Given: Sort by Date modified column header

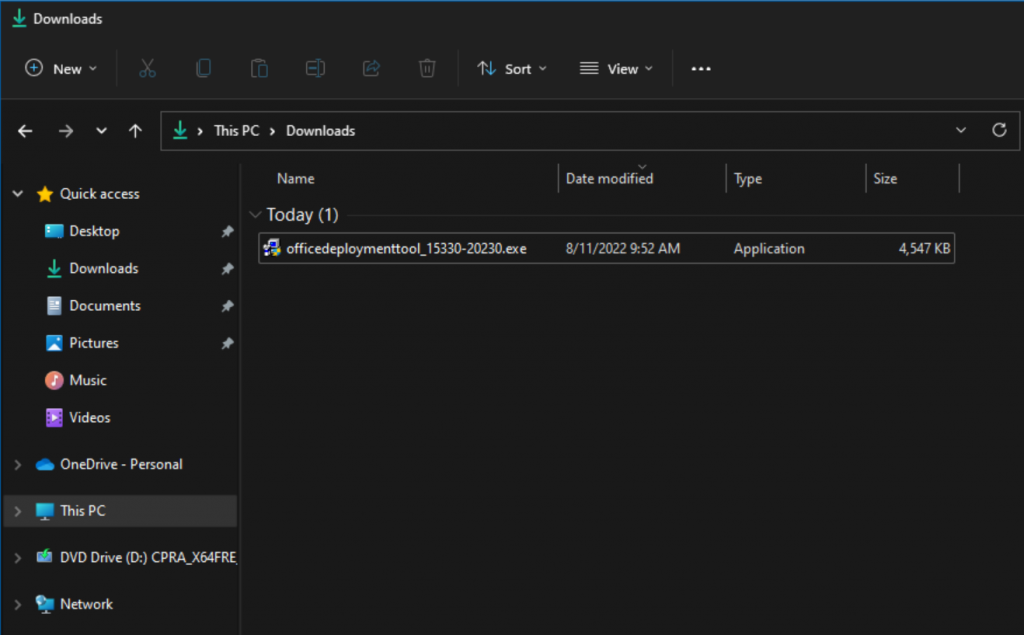Looking at the screenshot, I should click(x=609, y=179).
